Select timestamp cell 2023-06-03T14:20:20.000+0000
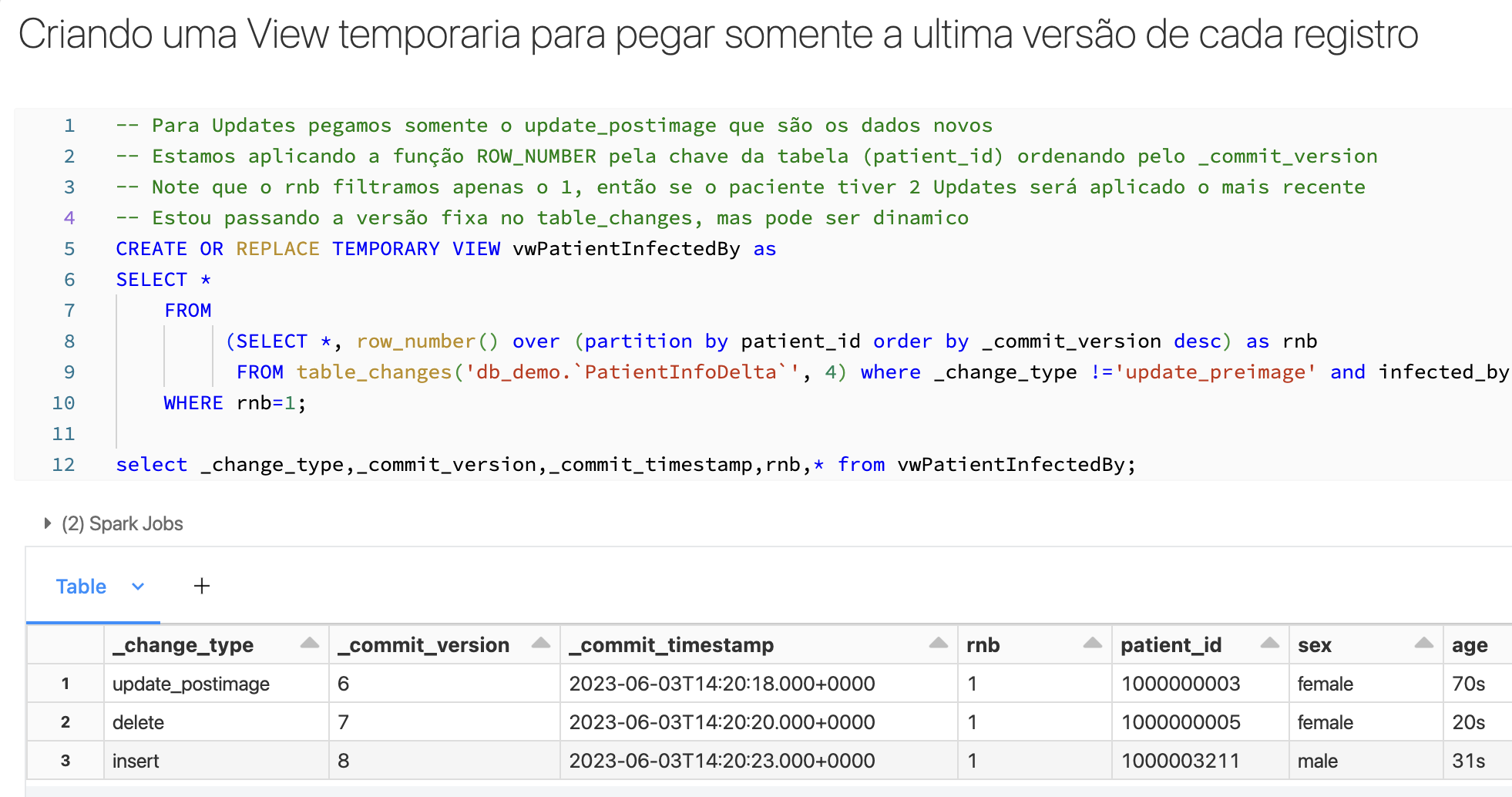1512x797 pixels. click(759, 722)
